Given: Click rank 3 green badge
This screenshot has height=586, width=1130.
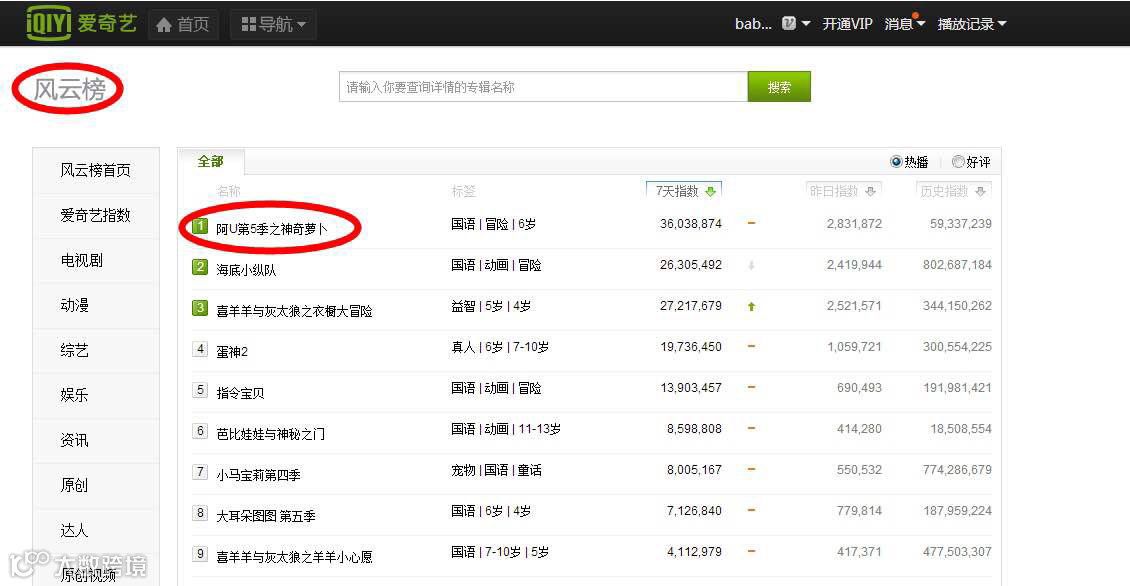Looking at the screenshot, I should (x=200, y=308).
